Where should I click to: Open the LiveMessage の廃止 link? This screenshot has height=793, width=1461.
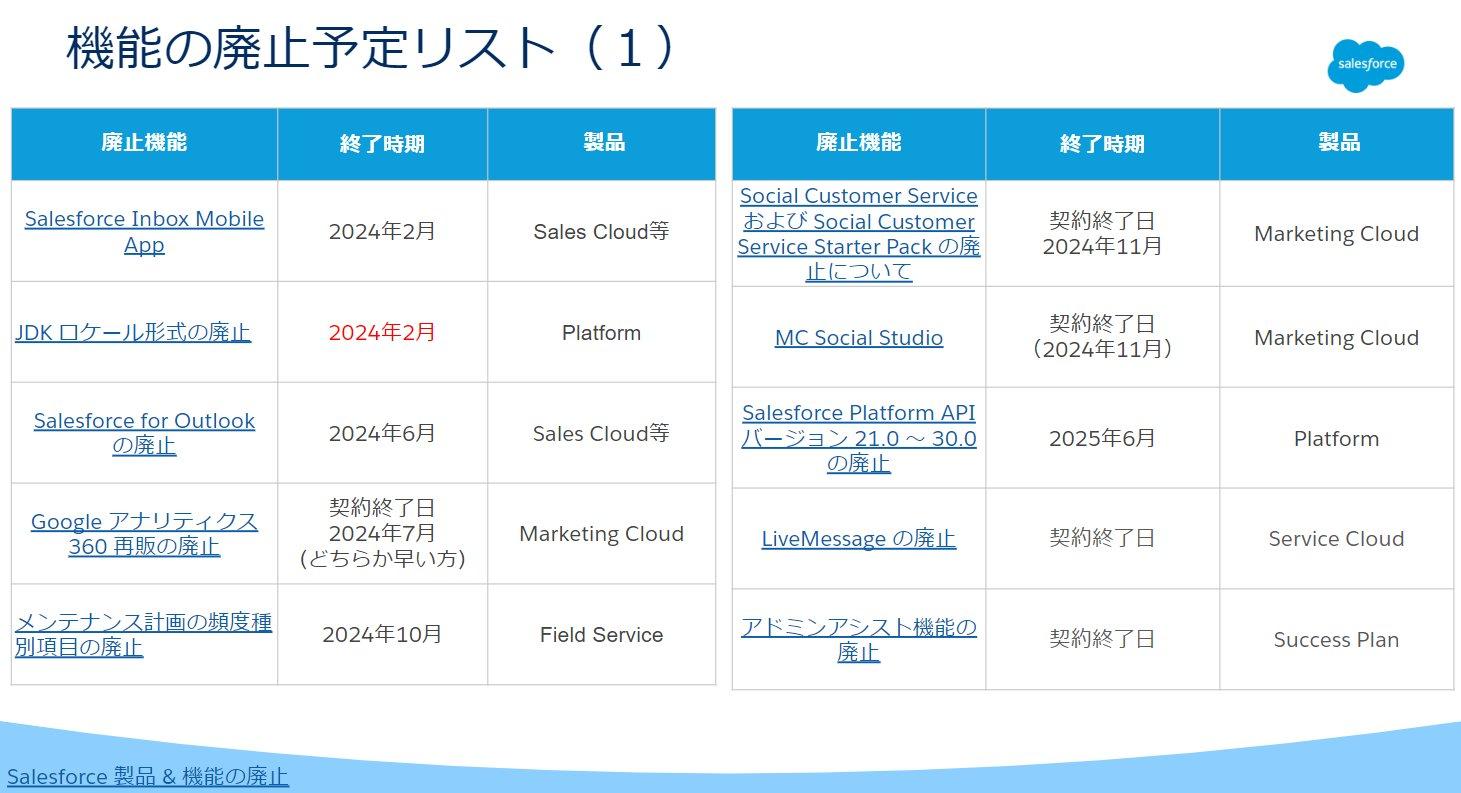coord(858,539)
